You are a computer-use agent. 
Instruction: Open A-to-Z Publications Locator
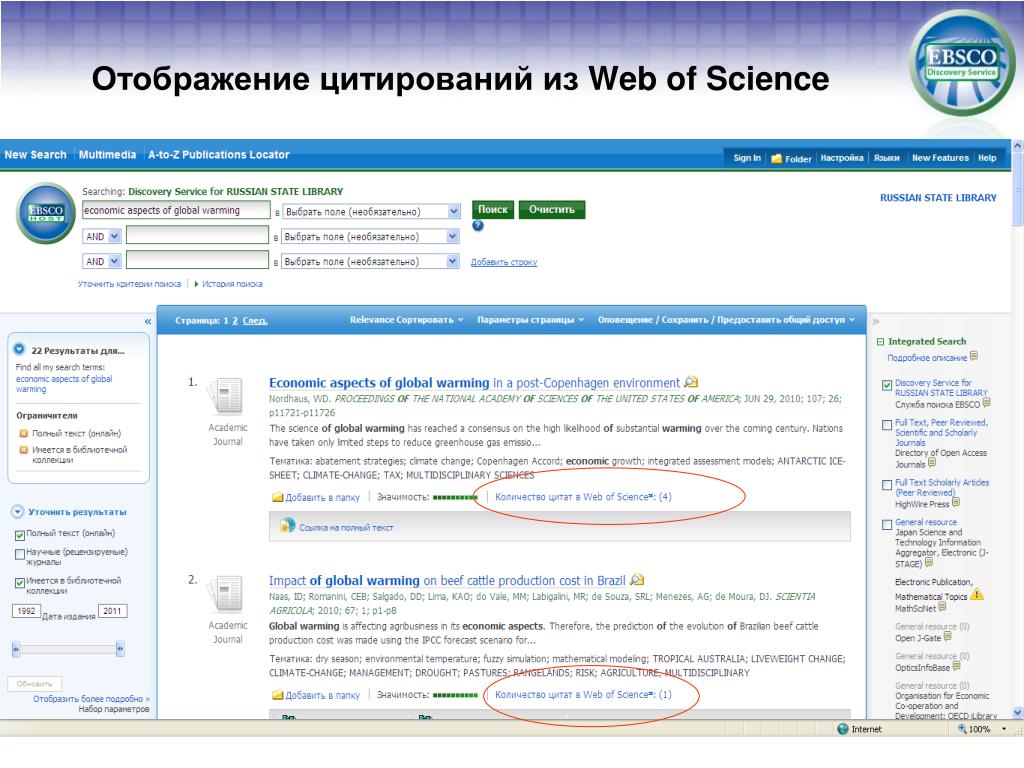[x=218, y=155]
